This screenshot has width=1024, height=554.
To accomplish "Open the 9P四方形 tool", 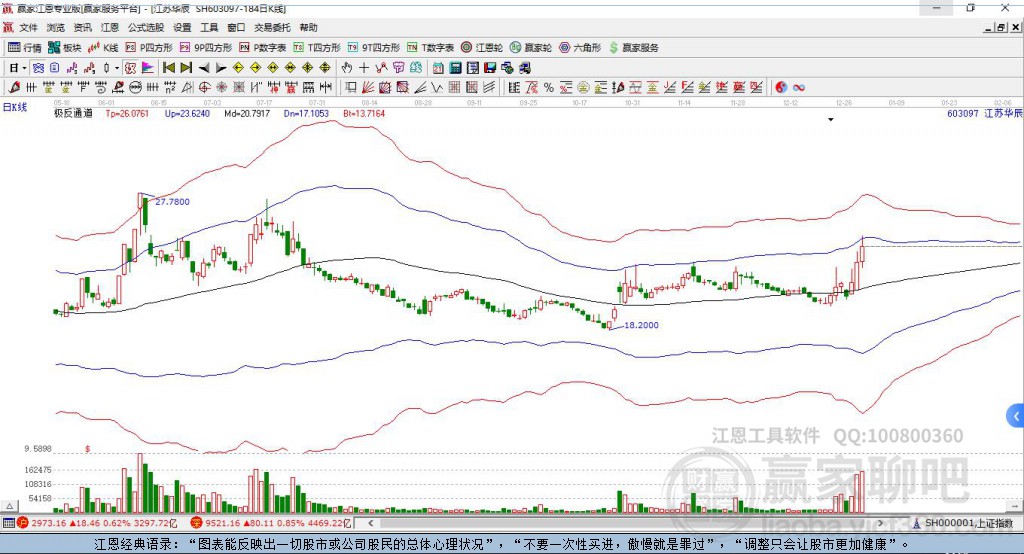I will point(206,48).
